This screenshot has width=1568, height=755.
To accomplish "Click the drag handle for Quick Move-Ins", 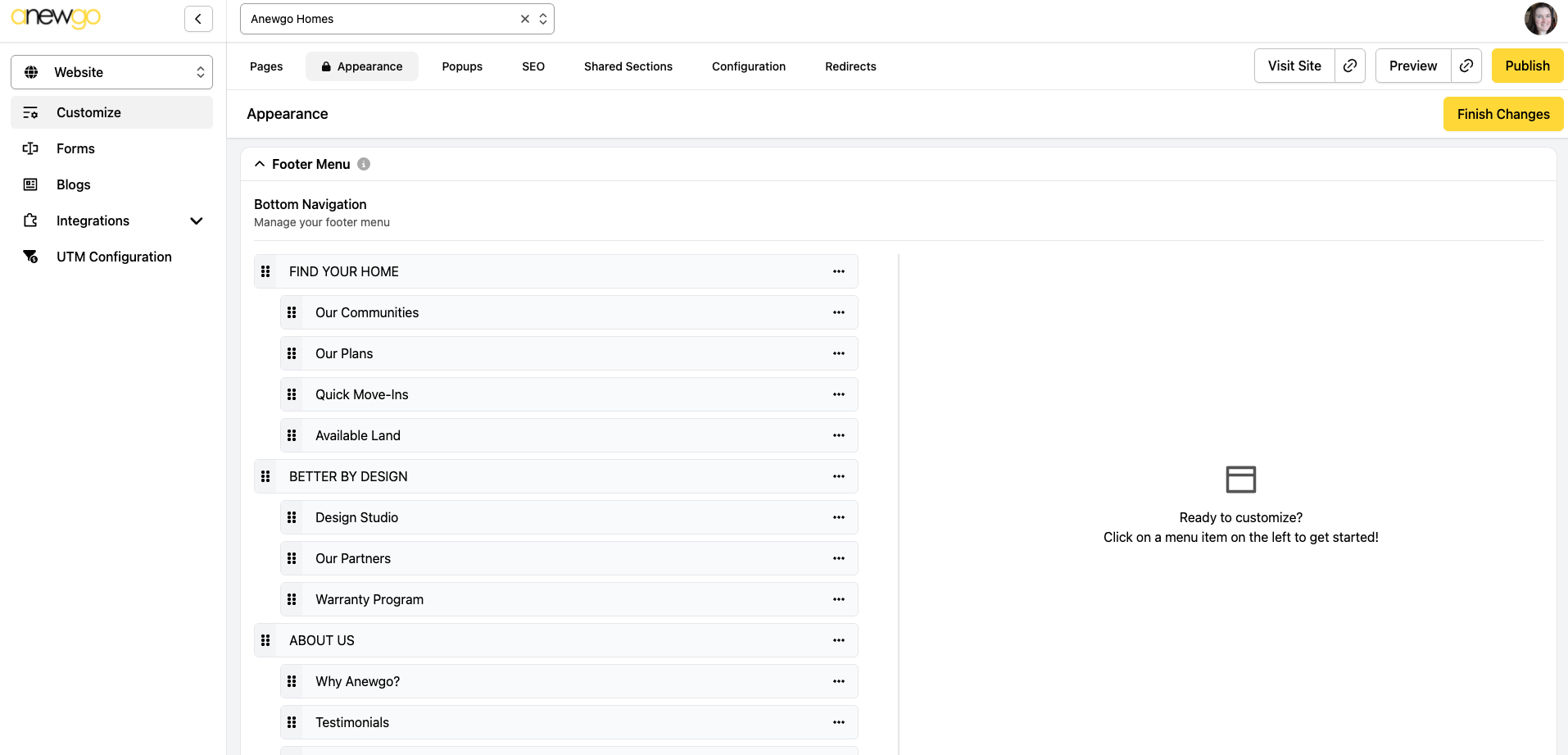I will pos(292,394).
